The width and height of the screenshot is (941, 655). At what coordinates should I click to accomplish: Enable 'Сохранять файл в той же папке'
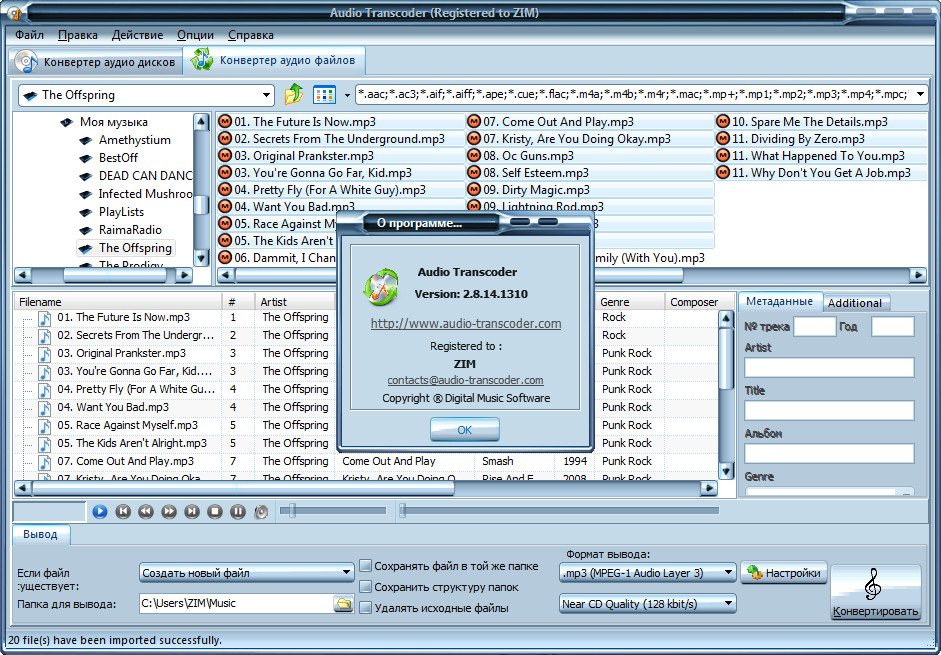(x=366, y=566)
